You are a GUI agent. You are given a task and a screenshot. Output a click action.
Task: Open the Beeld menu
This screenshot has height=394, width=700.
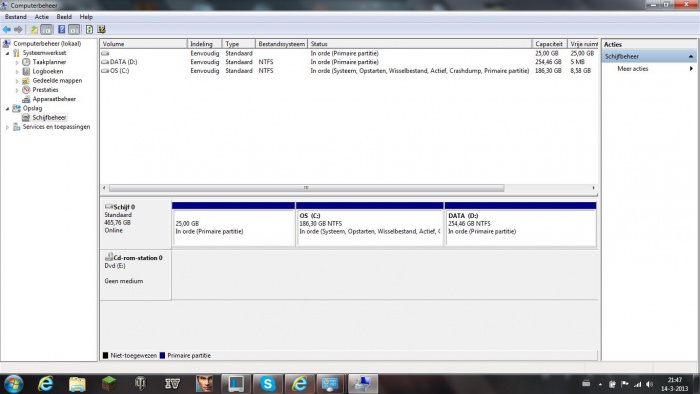click(x=64, y=17)
